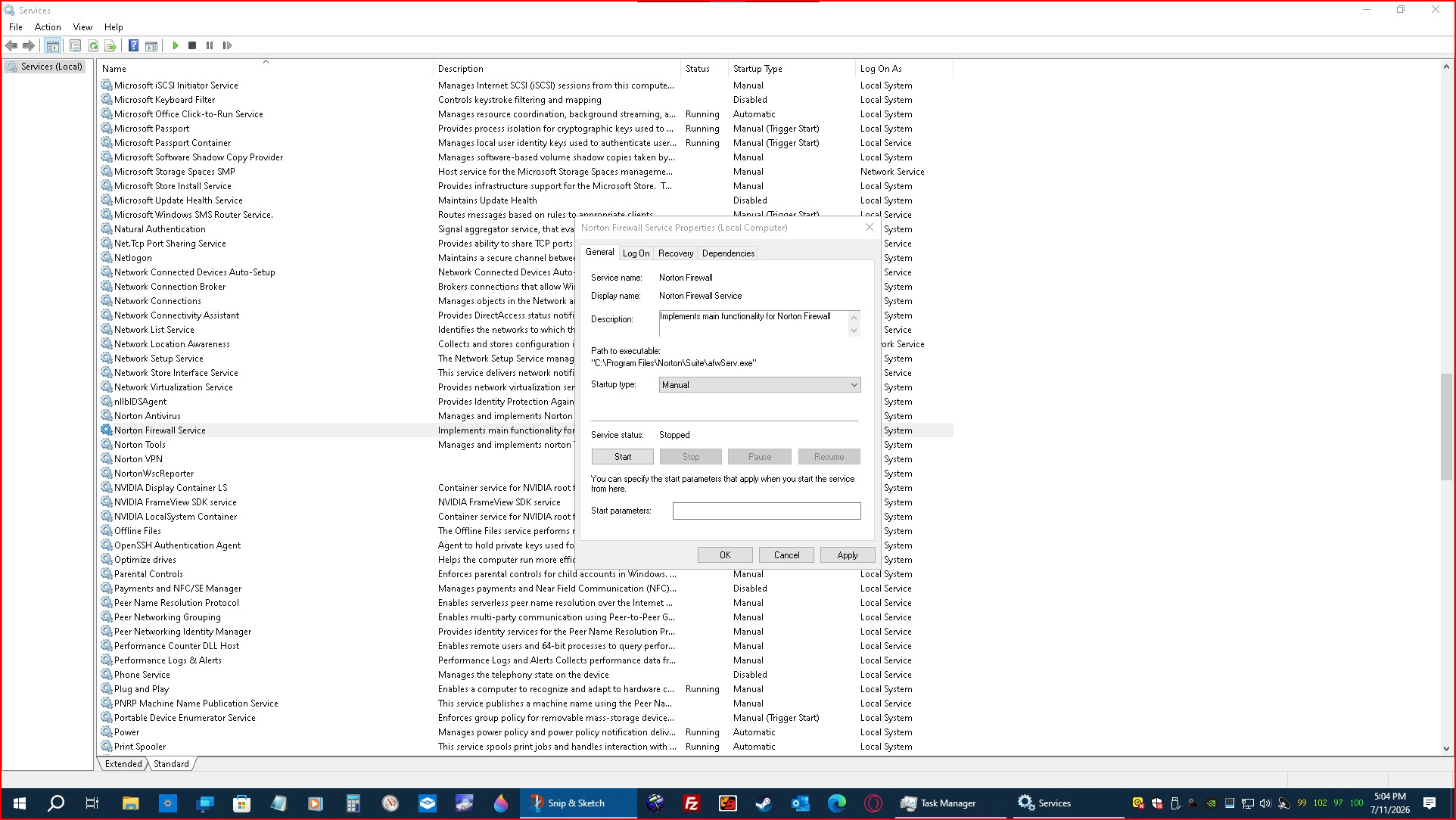1456x820 pixels.
Task: Stop the service with the toolbar square icon
Action: 192,45
